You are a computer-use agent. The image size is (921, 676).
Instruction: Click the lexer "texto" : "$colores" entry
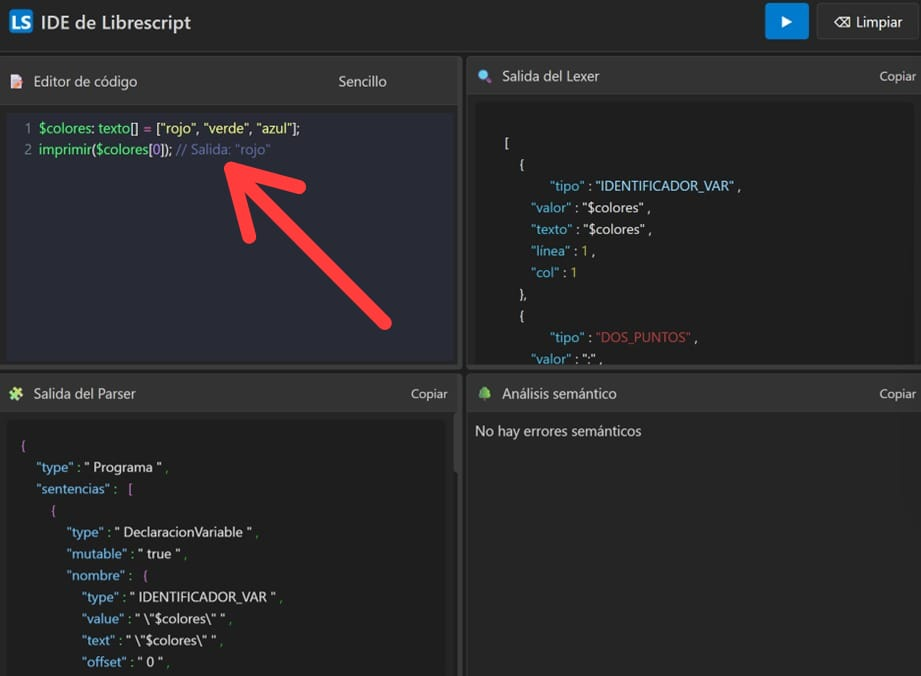pyautogui.click(x=591, y=229)
